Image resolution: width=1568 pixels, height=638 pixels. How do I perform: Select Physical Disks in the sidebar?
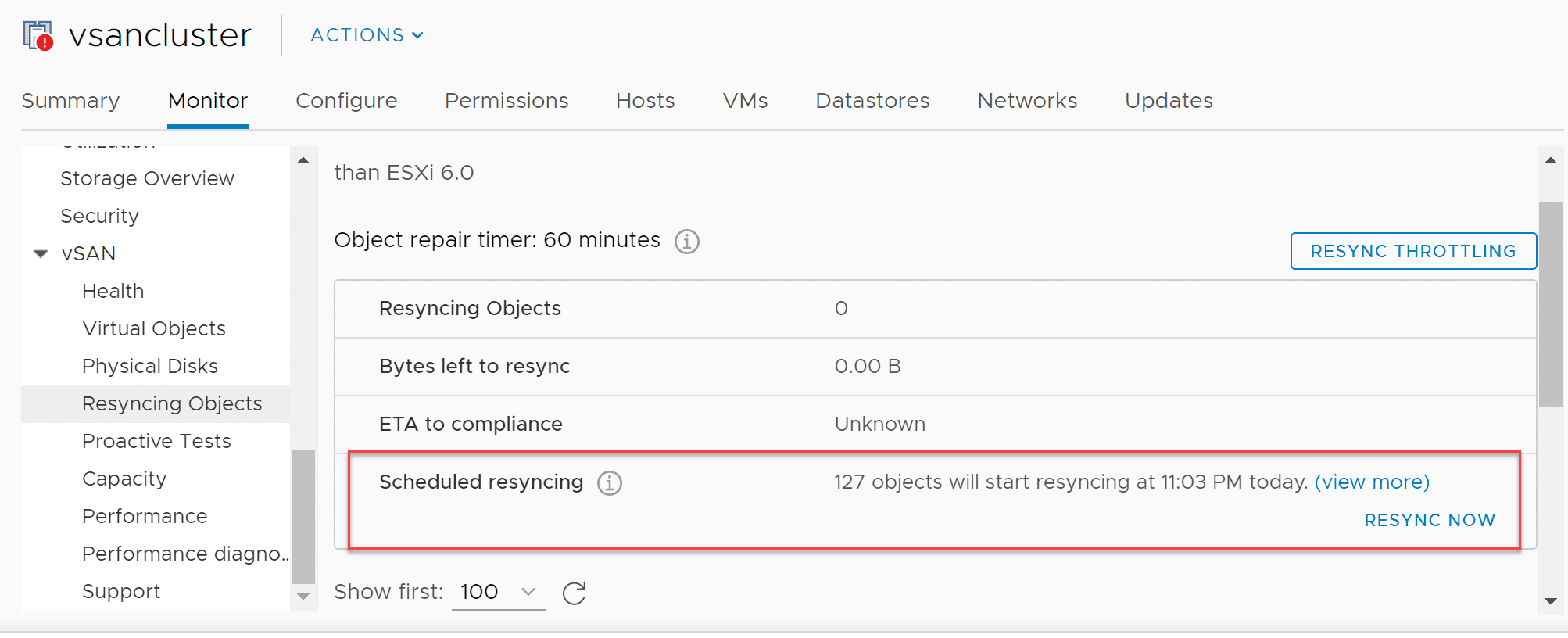[x=150, y=366]
